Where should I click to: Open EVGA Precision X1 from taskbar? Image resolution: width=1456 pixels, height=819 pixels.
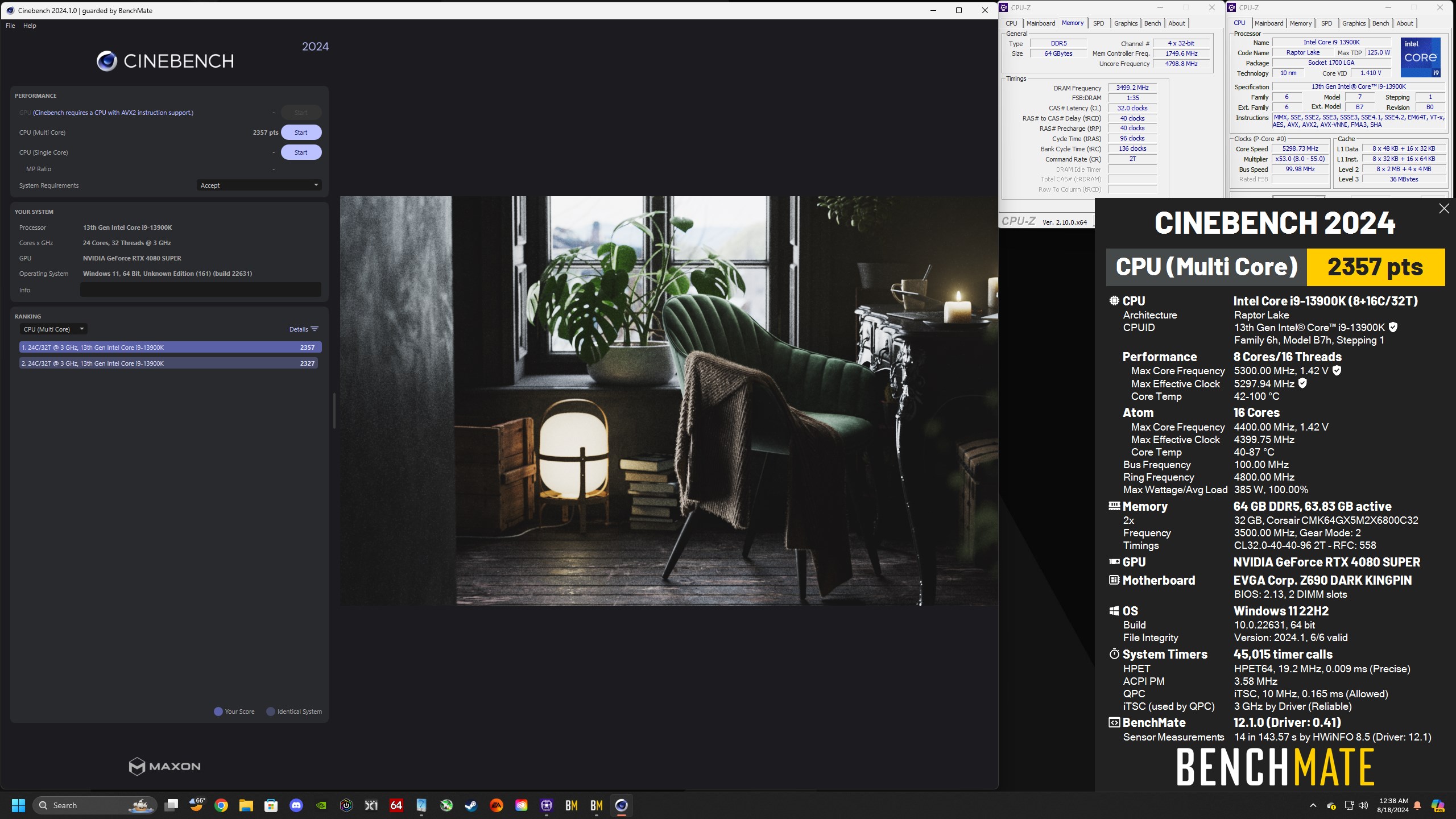tap(371, 805)
